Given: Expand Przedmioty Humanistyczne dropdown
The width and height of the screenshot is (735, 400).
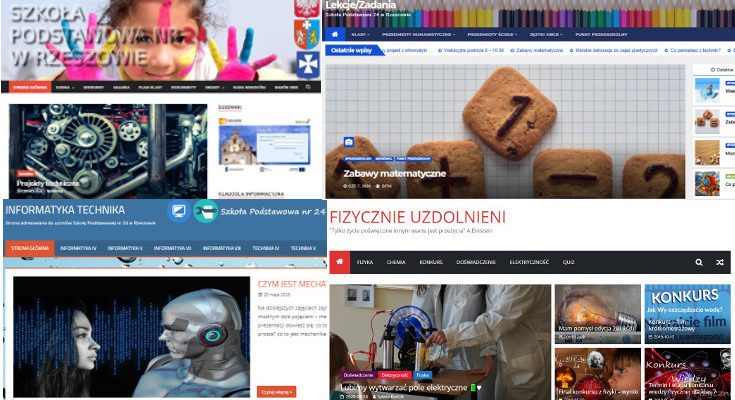Looking at the screenshot, I should point(418,35).
